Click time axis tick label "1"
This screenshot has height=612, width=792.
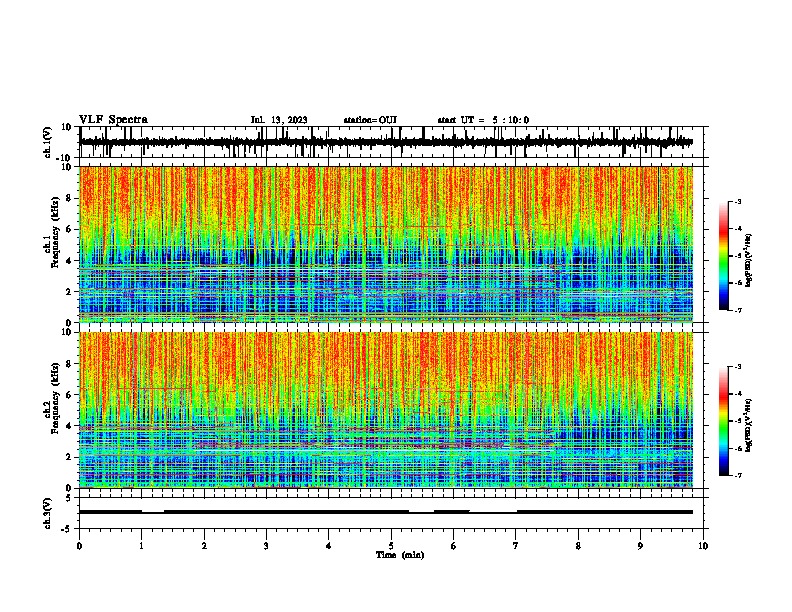[x=141, y=546]
